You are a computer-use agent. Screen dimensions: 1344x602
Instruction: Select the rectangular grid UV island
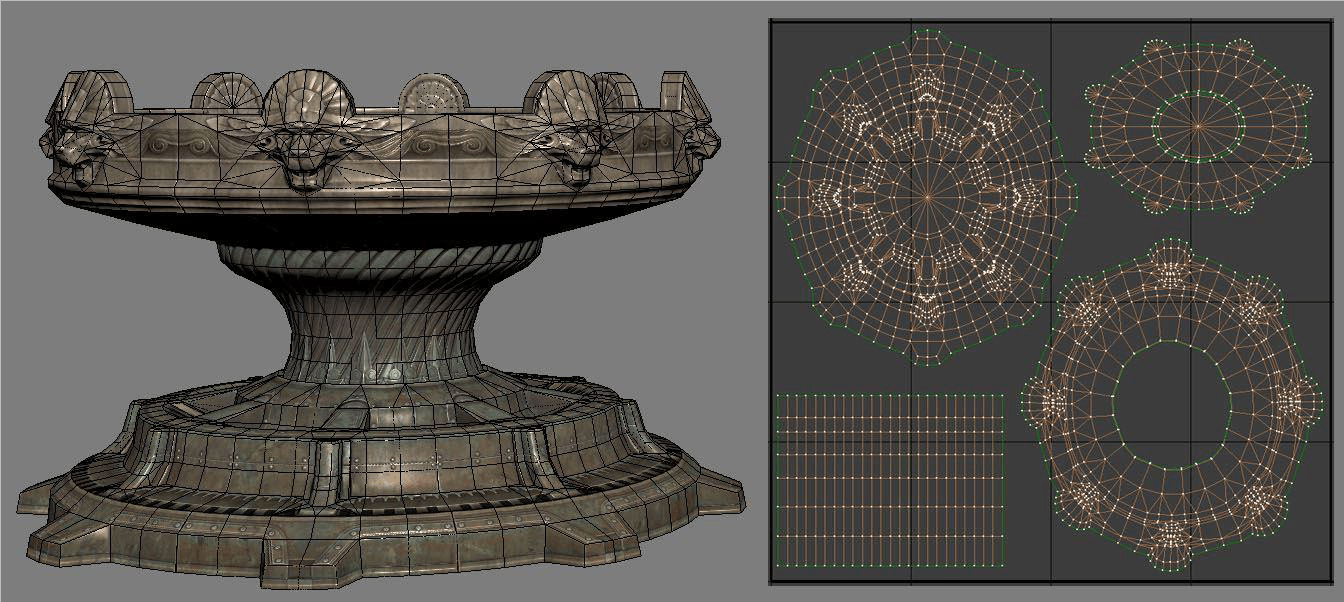(x=889, y=478)
